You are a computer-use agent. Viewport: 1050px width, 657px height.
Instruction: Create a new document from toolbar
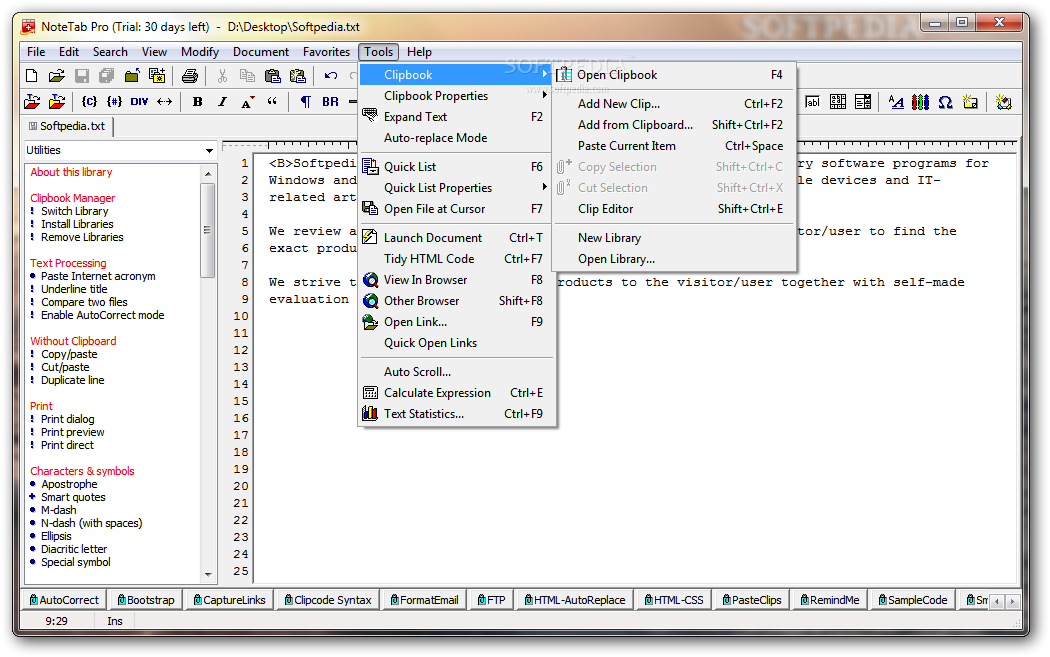click(x=31, y=76)
